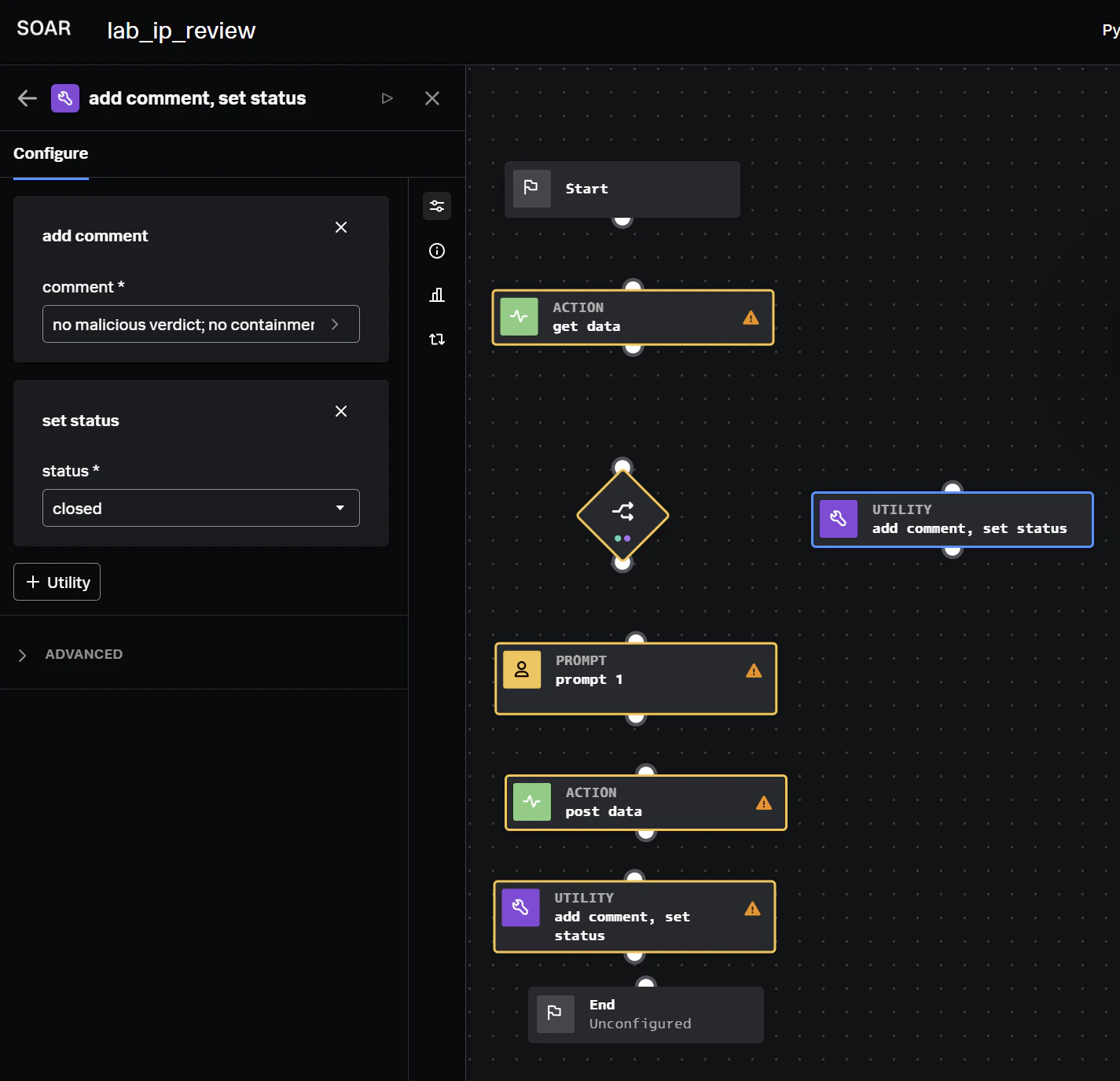Viewport: 1120px width, 1081px height.
Task: Expand comment field with chevron arrow
Action: pyautogui.click(x=335, y=324)
